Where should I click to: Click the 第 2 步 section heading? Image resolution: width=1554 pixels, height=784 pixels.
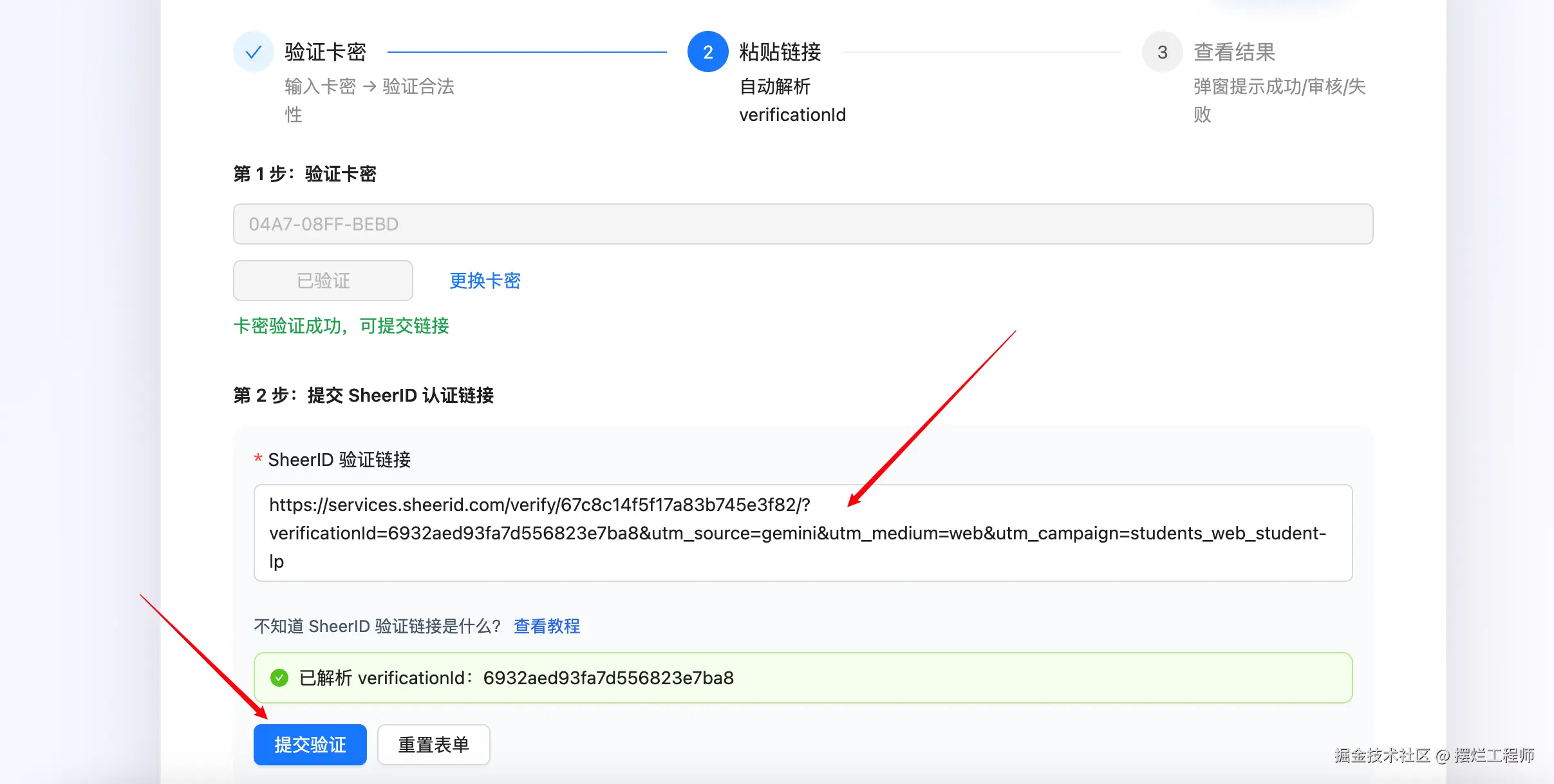click(x=363, y=395)
